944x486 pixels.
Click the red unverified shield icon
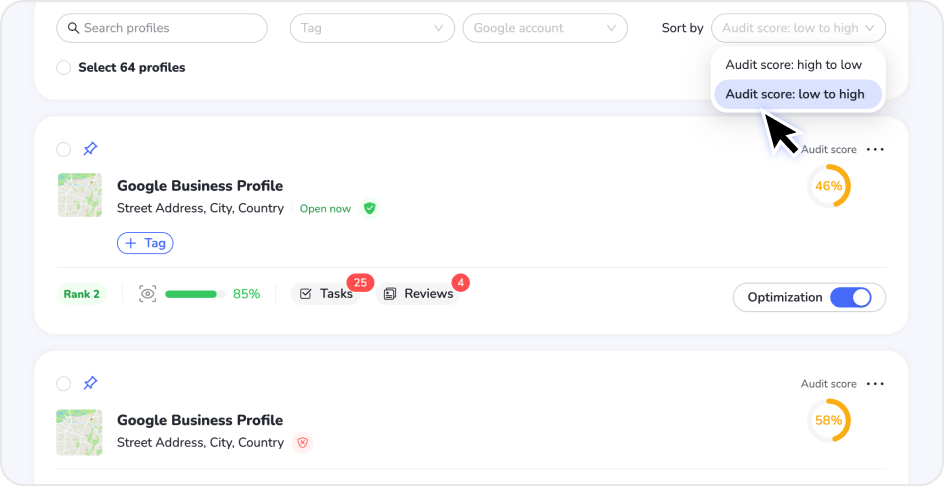click(303, 443)
